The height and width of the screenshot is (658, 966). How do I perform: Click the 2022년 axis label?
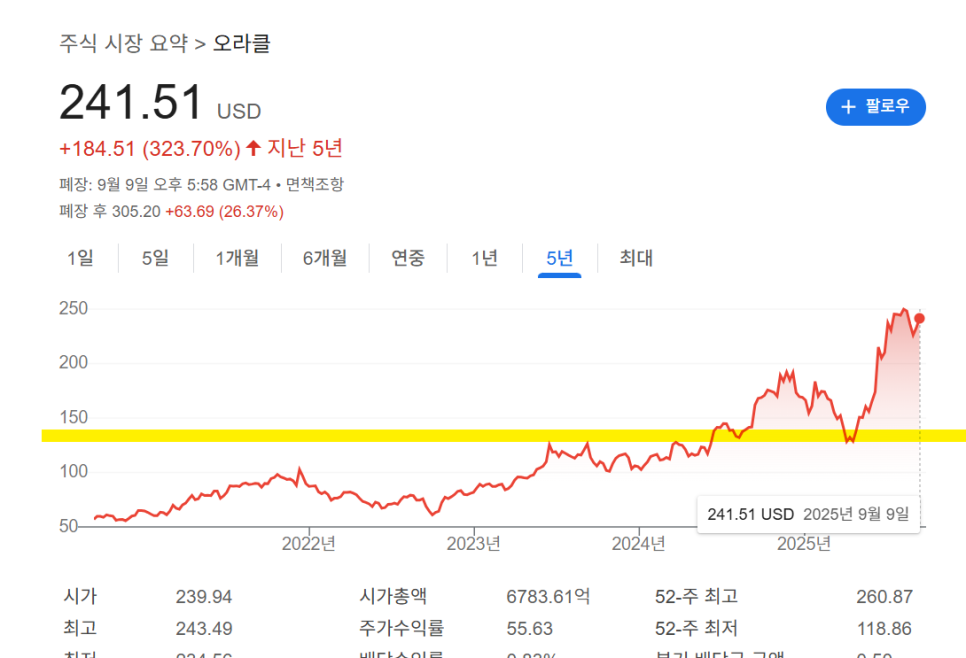coord(309,543)
